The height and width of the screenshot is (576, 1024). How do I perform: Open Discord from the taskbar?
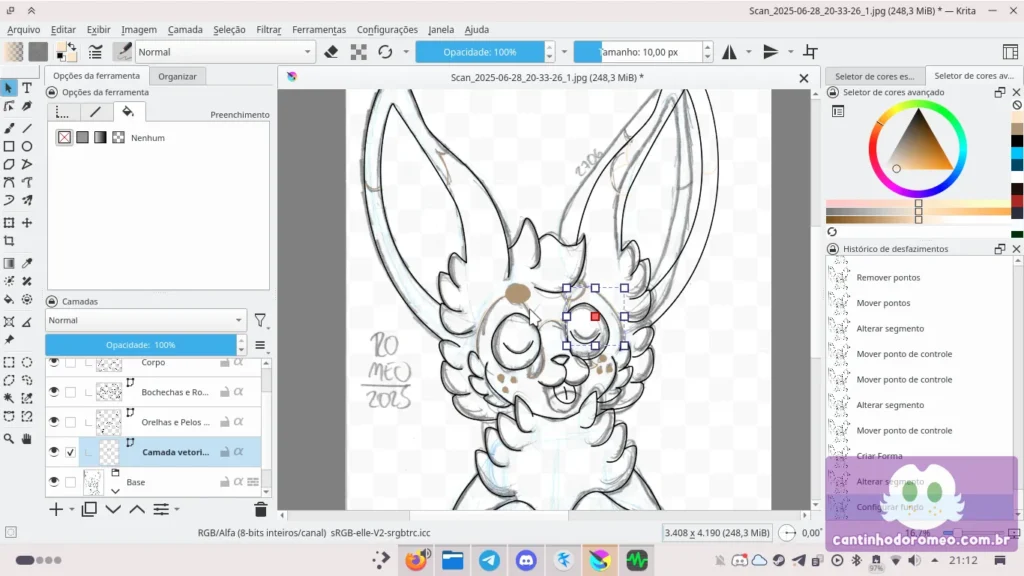pos(526,560)
